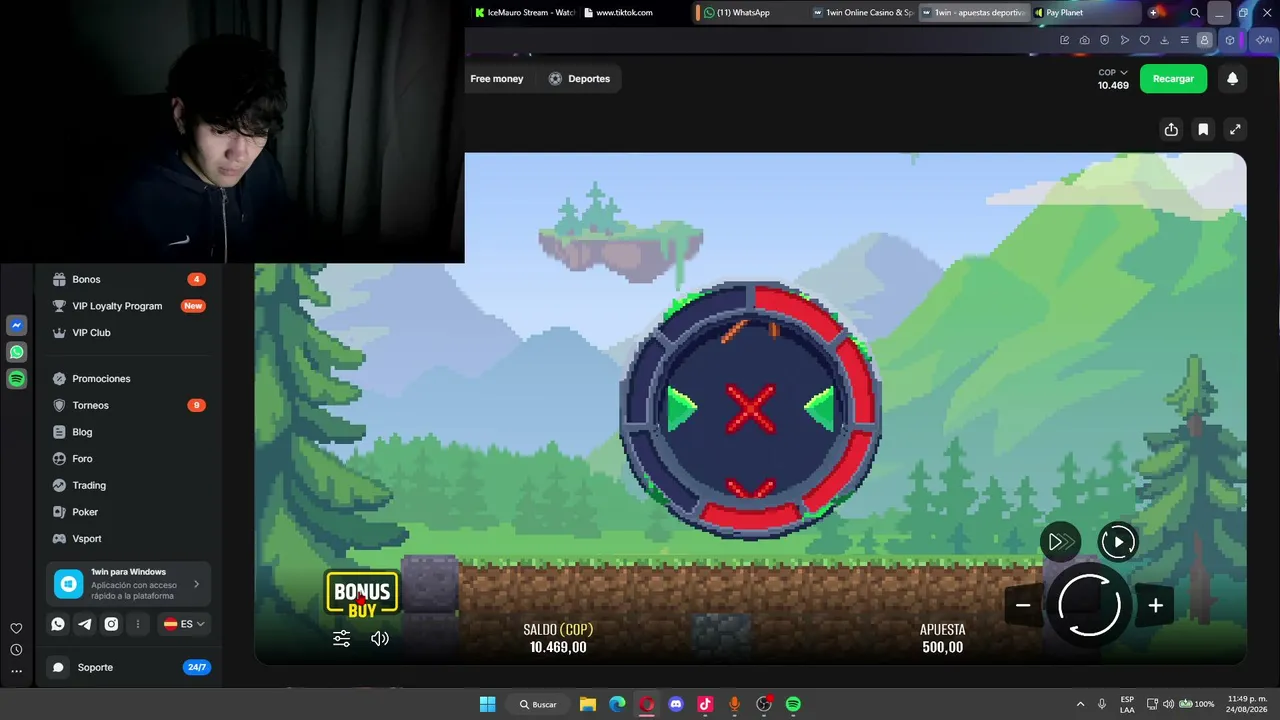Open Promociones in the sidebar

pyautogui.click(x=128, y=379)
